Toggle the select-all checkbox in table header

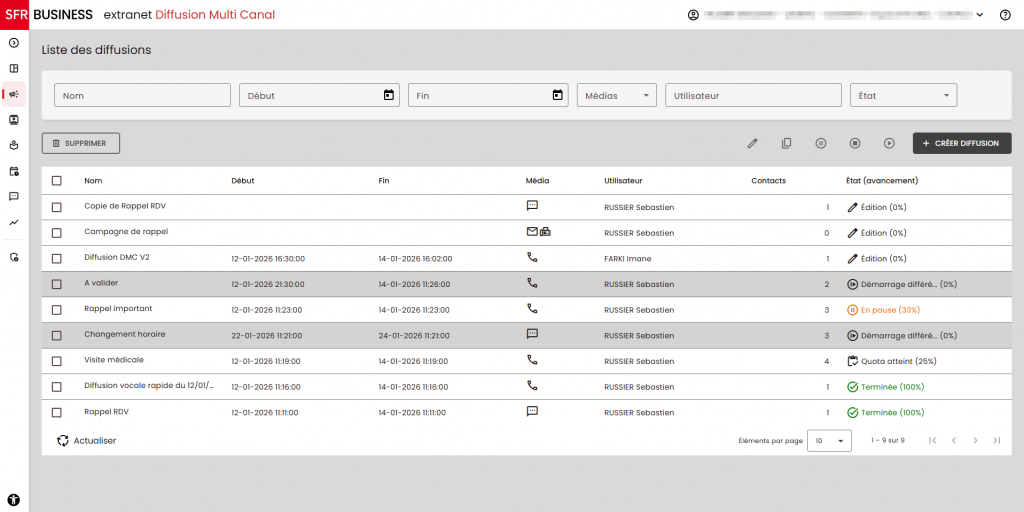(x=57, y=181)
